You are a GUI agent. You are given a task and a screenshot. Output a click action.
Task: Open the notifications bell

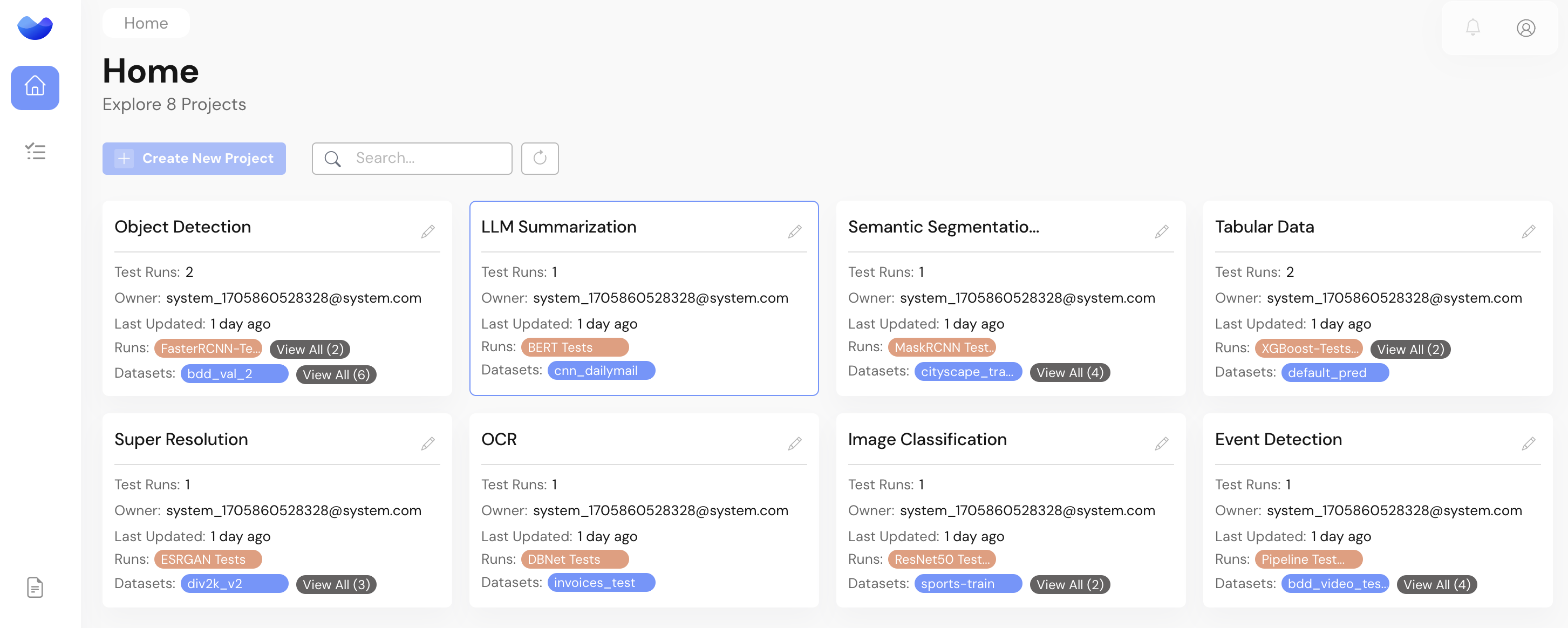click(x=1472, y=28)
